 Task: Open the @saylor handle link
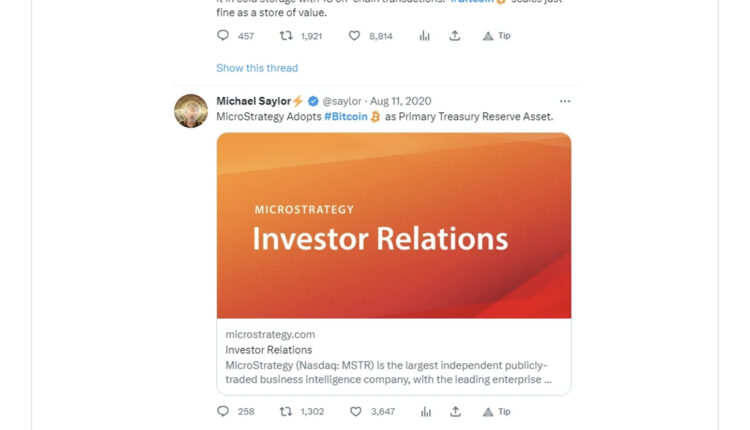(x=342, y=101)
